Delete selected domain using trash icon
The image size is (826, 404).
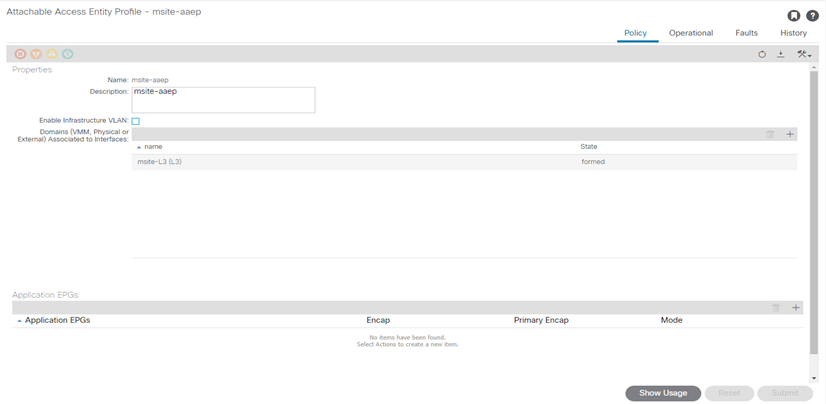(x=770, y=134)
